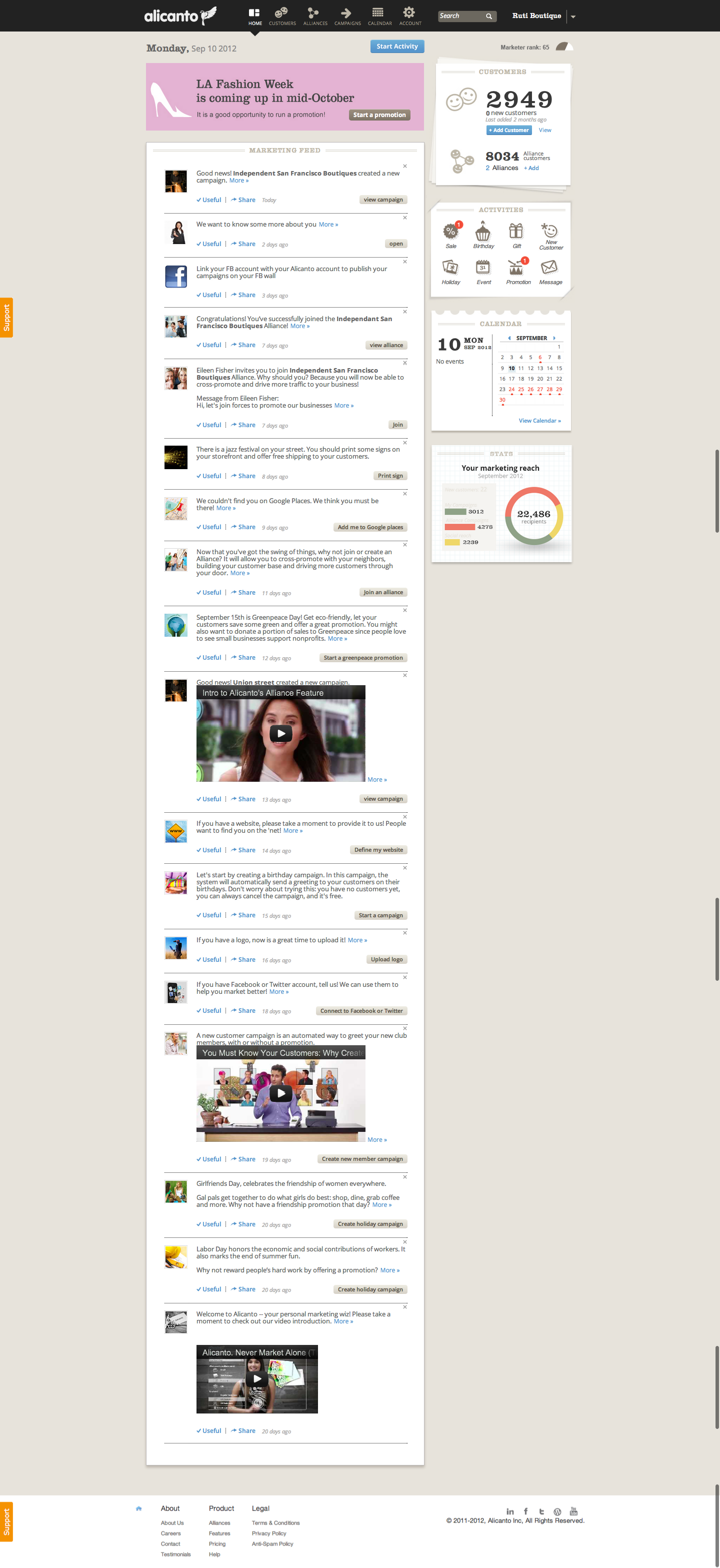Start a Holiday activity
This screenshot has width=720, height=1568.
click(x=451, y=272)
